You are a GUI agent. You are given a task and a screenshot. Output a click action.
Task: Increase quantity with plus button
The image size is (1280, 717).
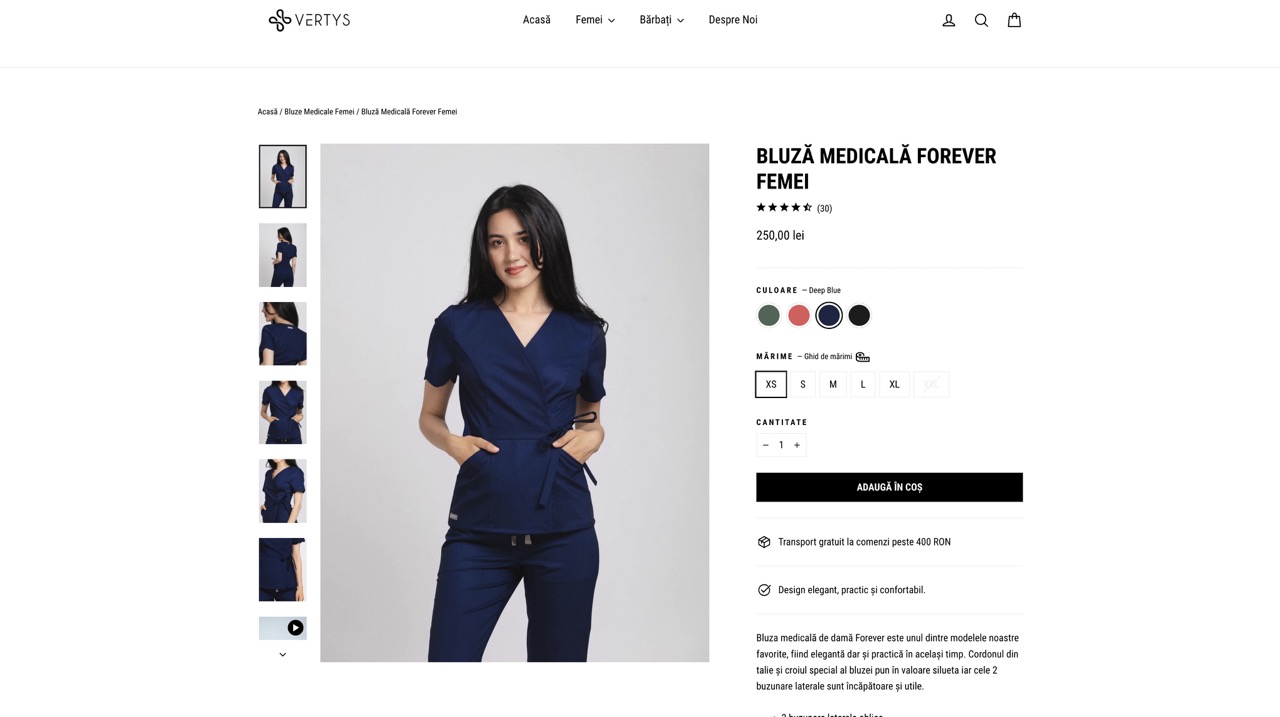(x=797, y=445)
